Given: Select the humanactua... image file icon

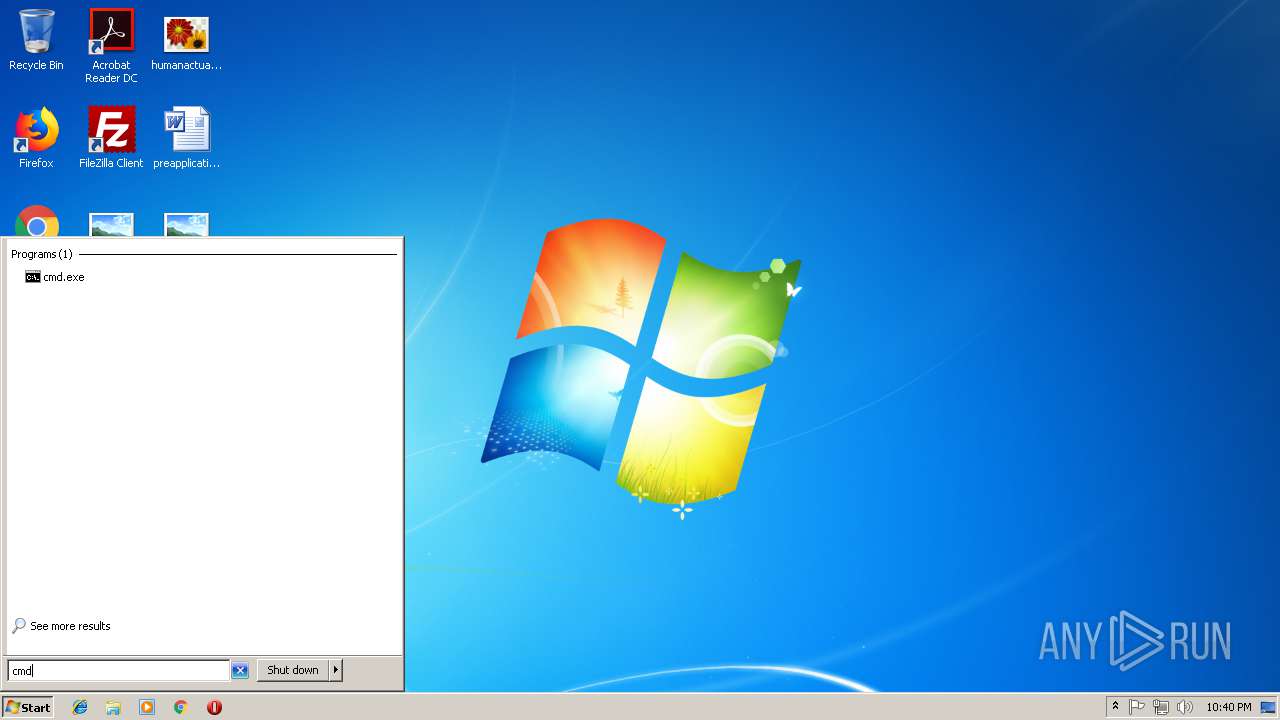Looking at the screenshot, I should [186, 41].
